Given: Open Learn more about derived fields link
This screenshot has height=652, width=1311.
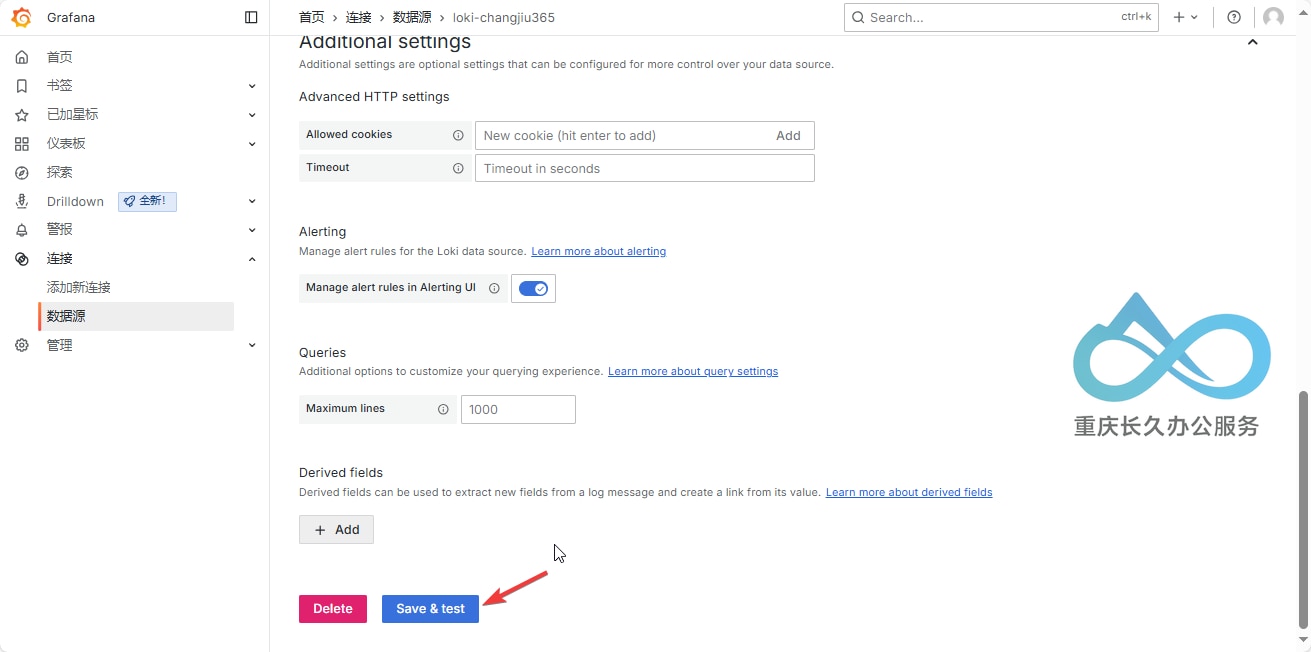Looking at the screenshot, I should click(x=909, y=492).
